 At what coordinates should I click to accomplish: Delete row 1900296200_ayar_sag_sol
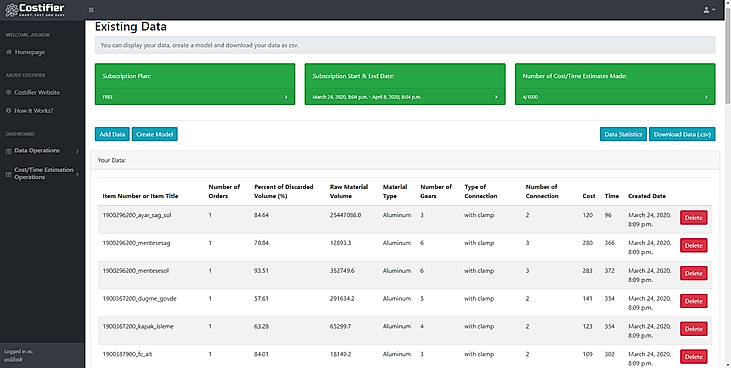tap(694, 217)
